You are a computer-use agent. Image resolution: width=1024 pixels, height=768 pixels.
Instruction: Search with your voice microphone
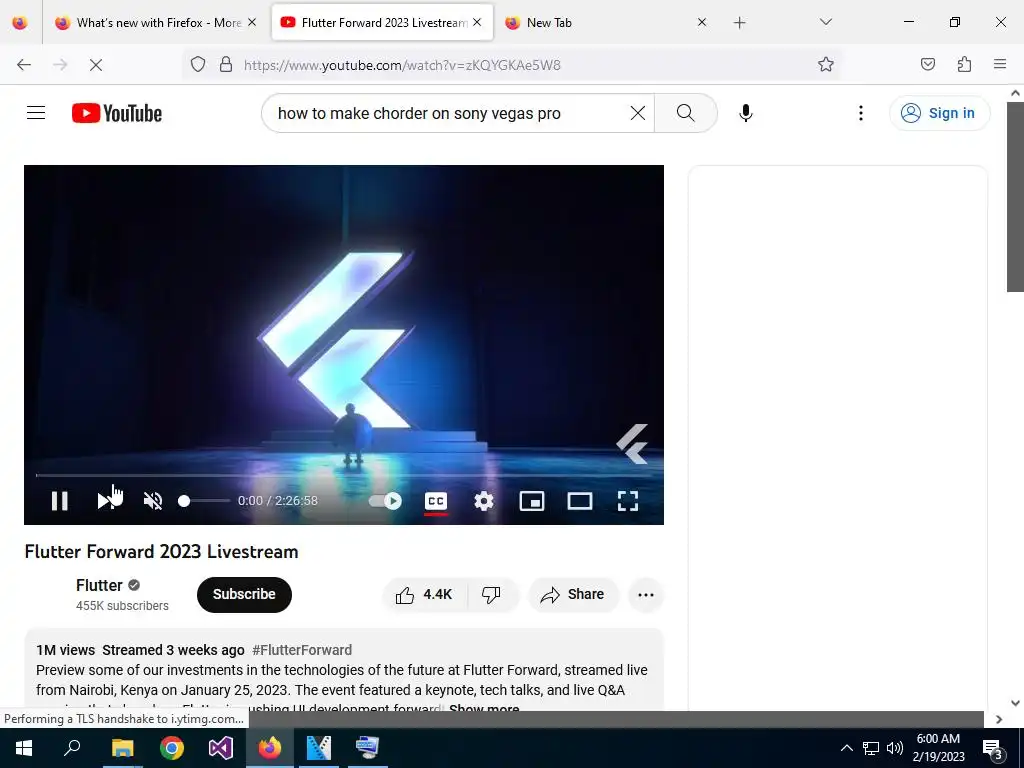click(746, 113)
